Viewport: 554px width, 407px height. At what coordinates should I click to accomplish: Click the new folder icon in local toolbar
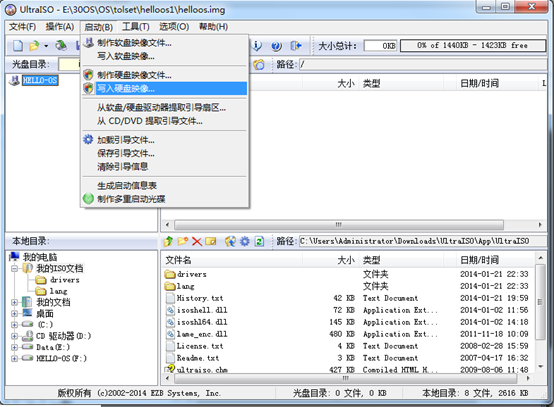click(183, 241)
